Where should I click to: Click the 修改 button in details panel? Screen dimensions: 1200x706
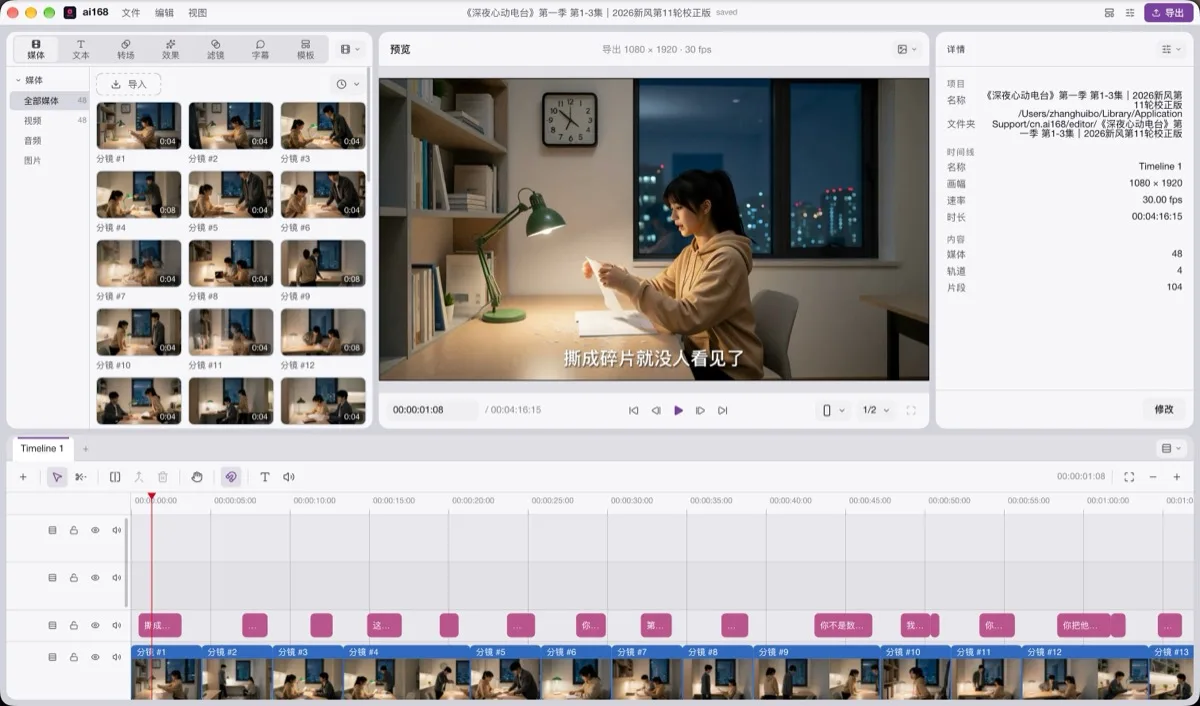(1164, 409)
